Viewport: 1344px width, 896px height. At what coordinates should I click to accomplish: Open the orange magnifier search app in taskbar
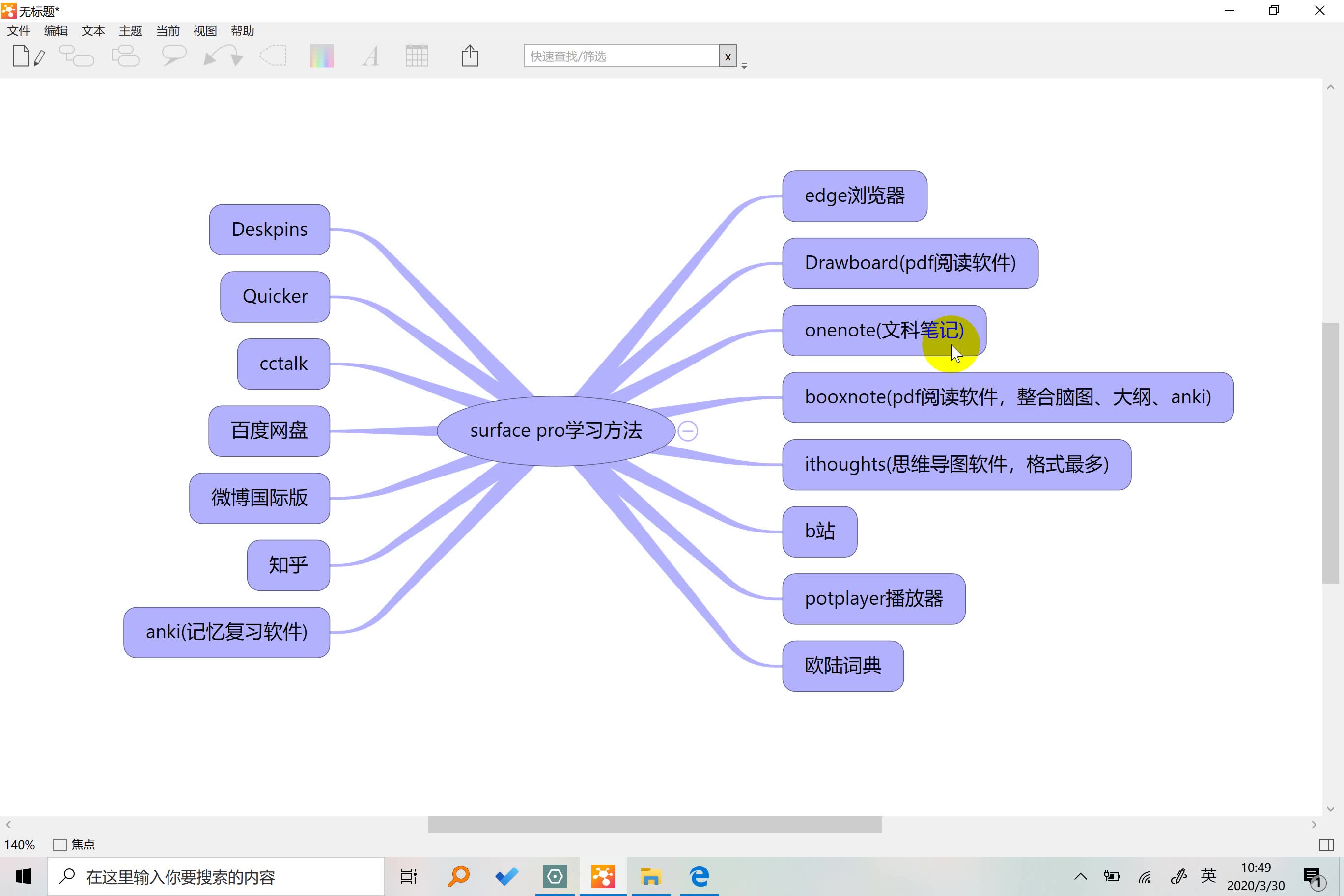tap(458, 876)
